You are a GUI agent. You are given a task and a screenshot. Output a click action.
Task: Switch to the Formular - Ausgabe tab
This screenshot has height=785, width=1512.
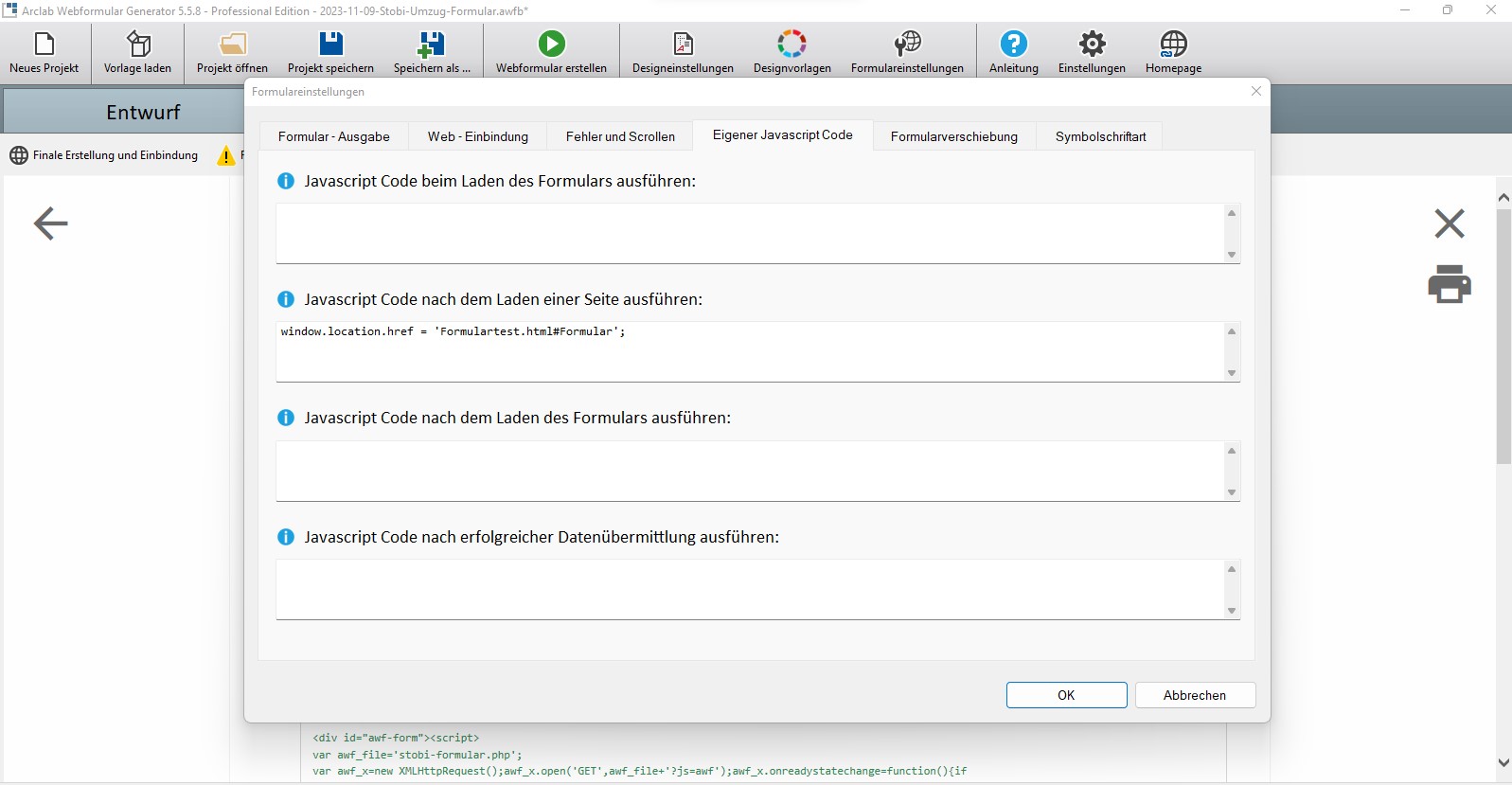click(x=333, y=136)
